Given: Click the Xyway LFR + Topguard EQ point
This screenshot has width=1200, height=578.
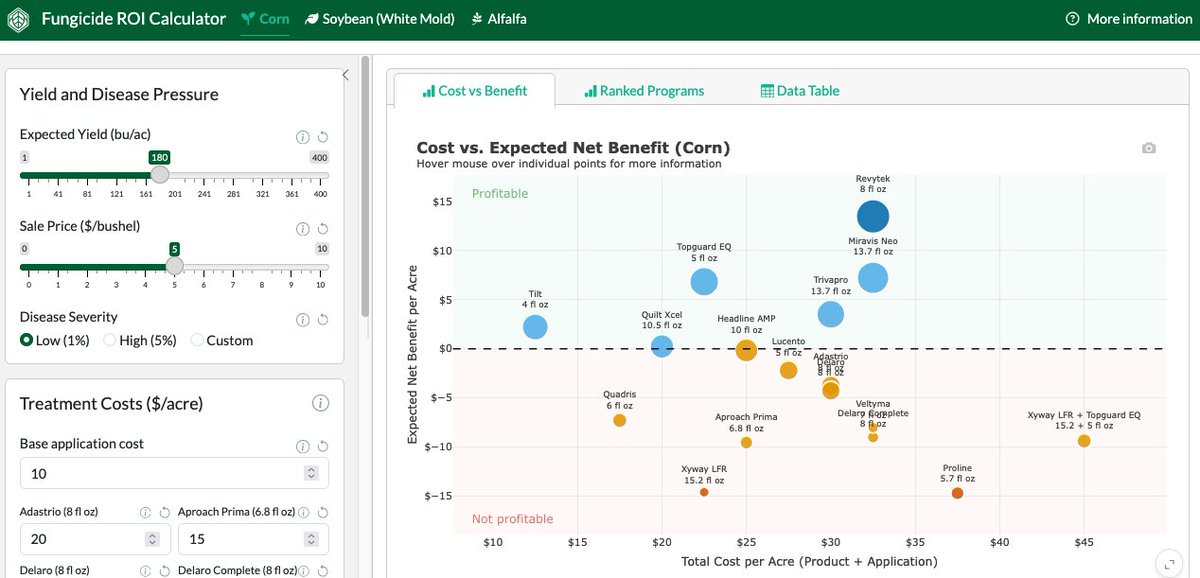Looking at the screenshot, I should point(1084,441).
